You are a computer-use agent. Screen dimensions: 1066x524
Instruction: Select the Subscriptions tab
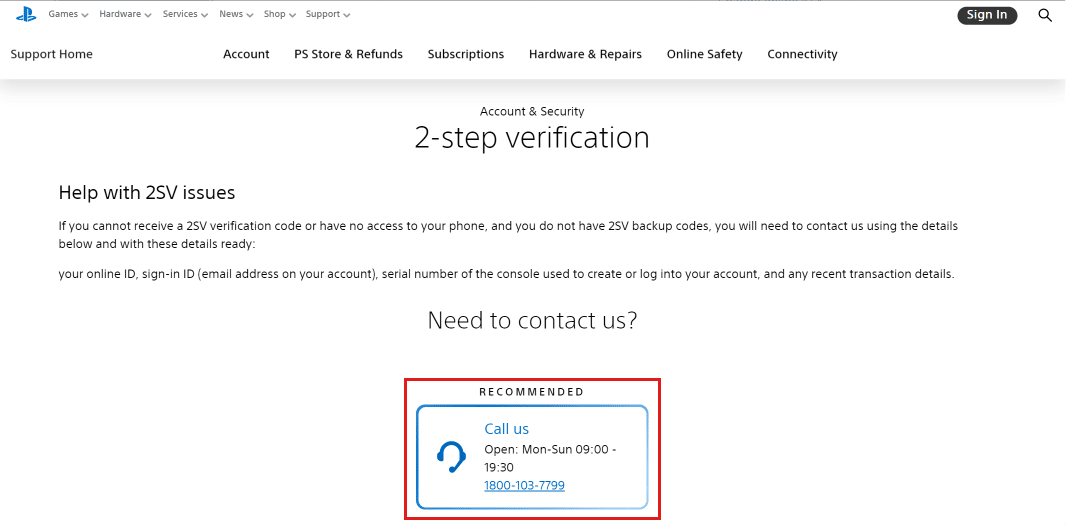(x=466, y=54)
